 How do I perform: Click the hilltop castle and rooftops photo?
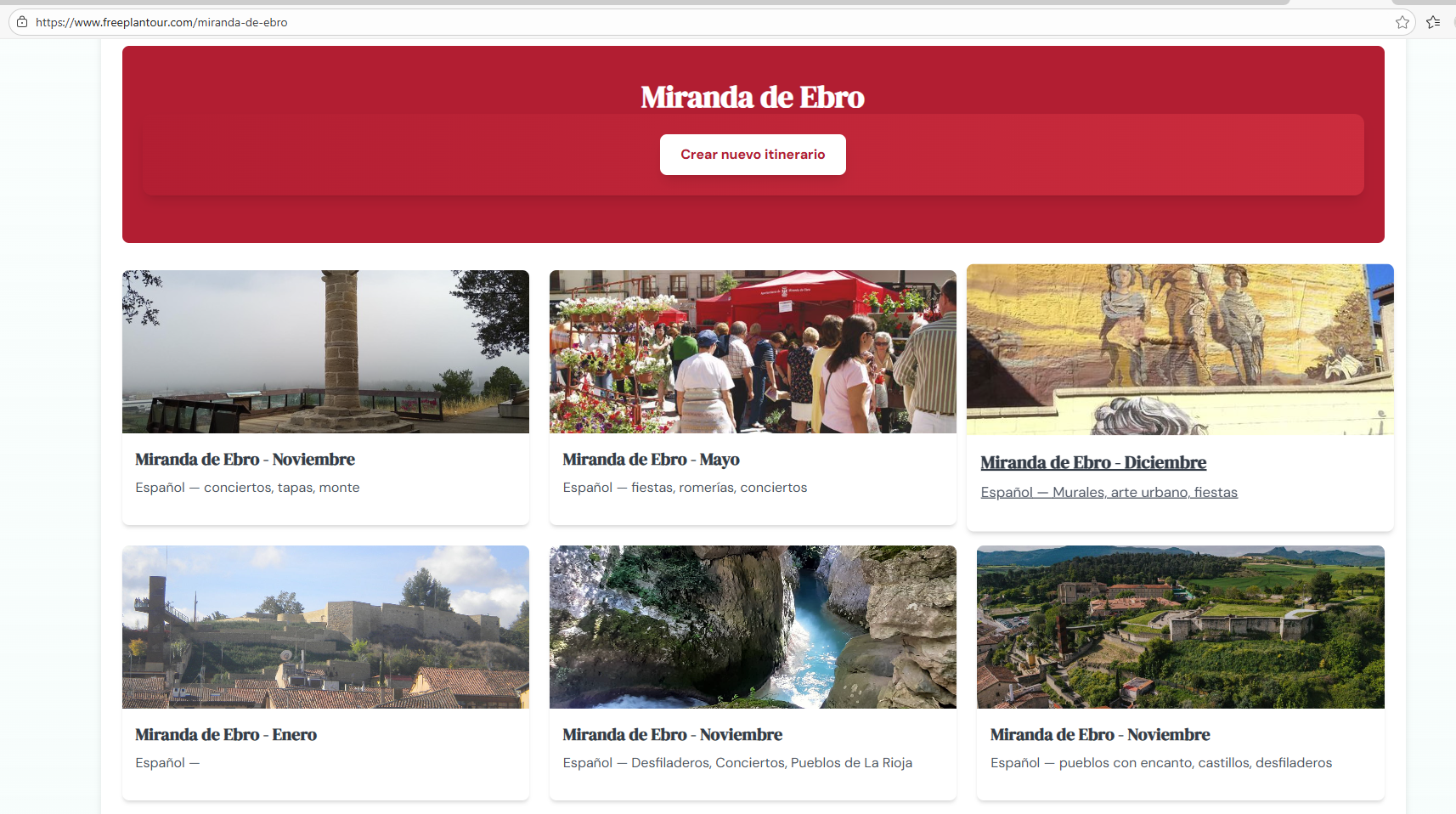coord(325,627)
